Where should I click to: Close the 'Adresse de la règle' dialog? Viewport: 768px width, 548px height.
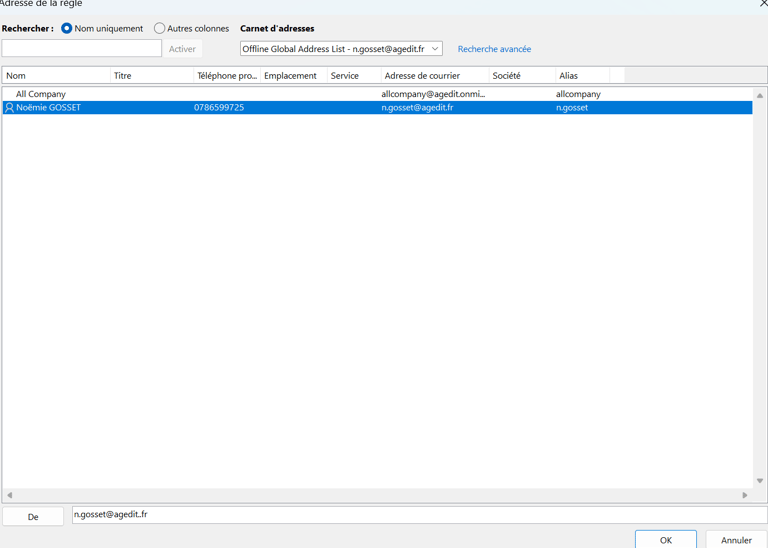(763, 3)
